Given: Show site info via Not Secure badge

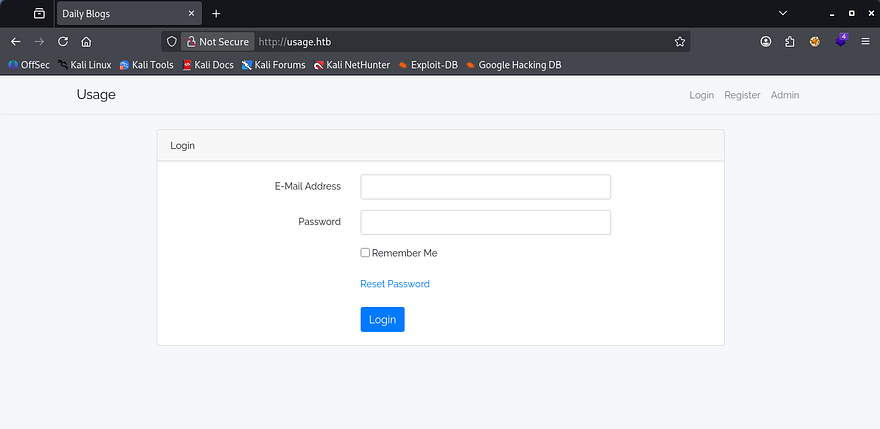Looking at the screenshot, I should tap(216, 42).
